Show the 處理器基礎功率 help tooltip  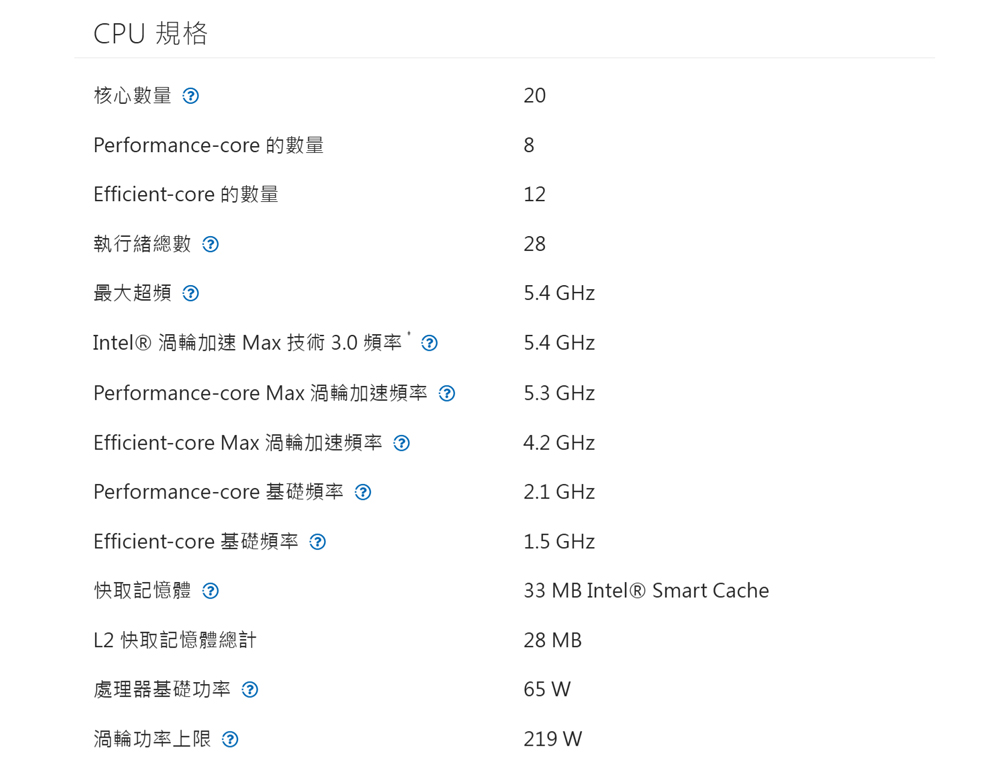point(250,690)
